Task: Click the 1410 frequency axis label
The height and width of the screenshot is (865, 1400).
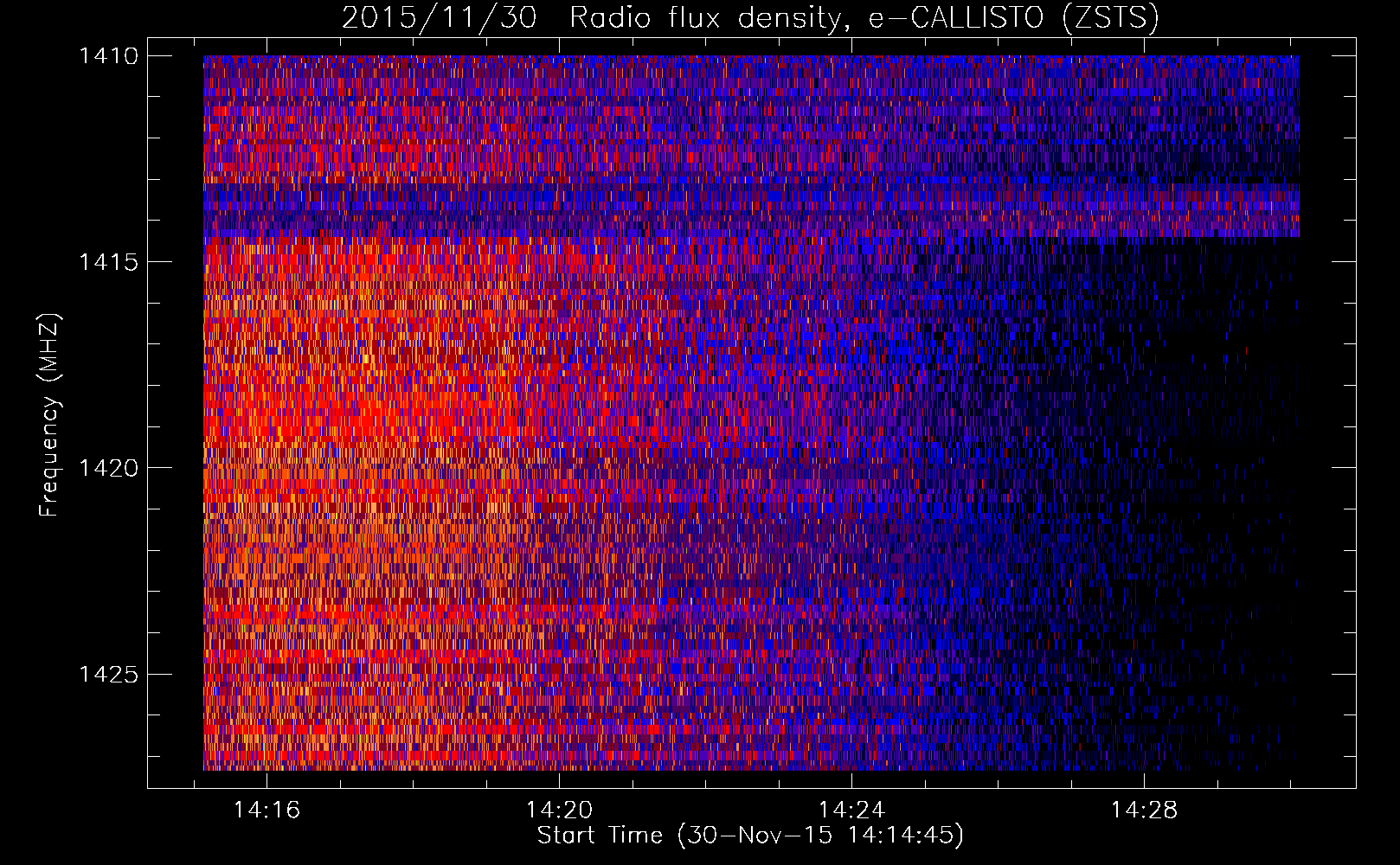Action: pos(108,56)
